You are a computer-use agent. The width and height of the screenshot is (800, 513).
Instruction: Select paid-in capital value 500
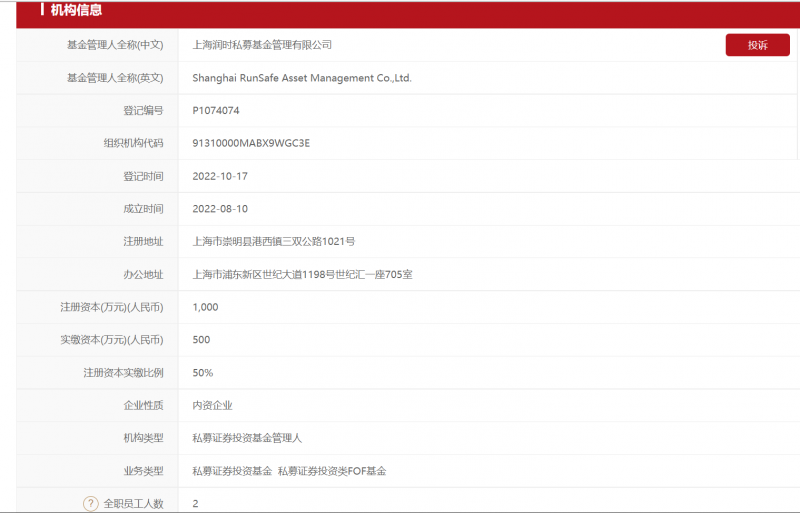[201, 340]
